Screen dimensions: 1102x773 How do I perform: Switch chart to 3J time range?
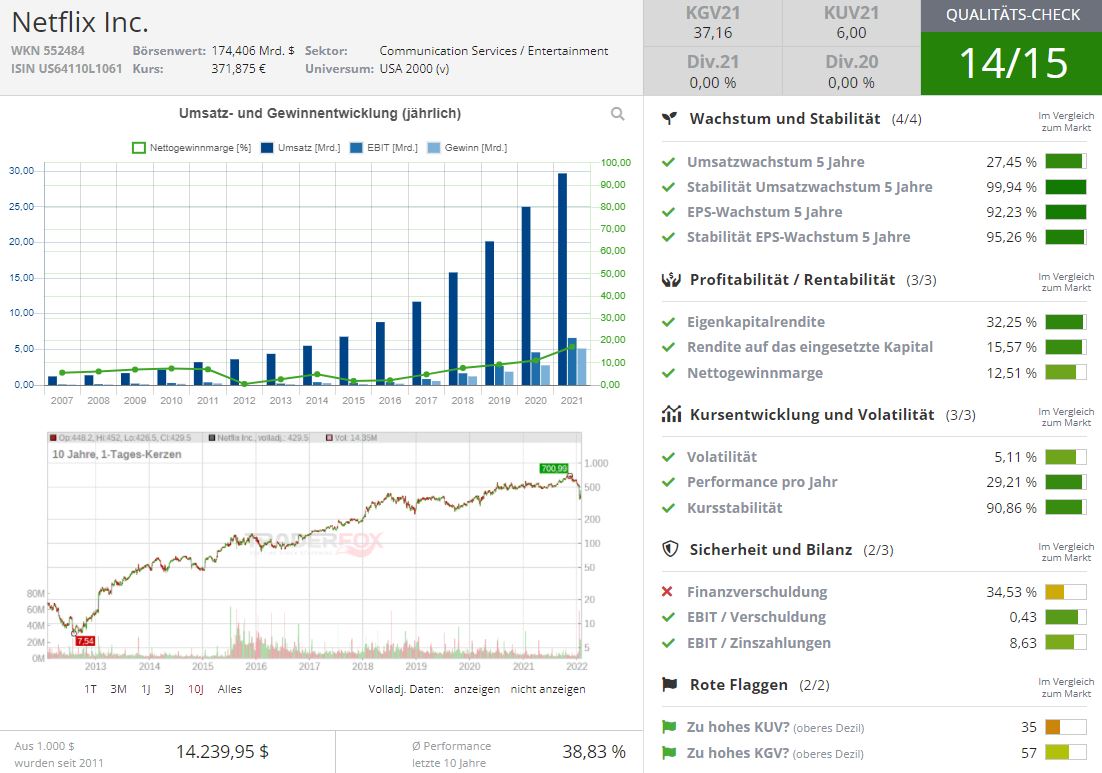[x=170, y=689]
